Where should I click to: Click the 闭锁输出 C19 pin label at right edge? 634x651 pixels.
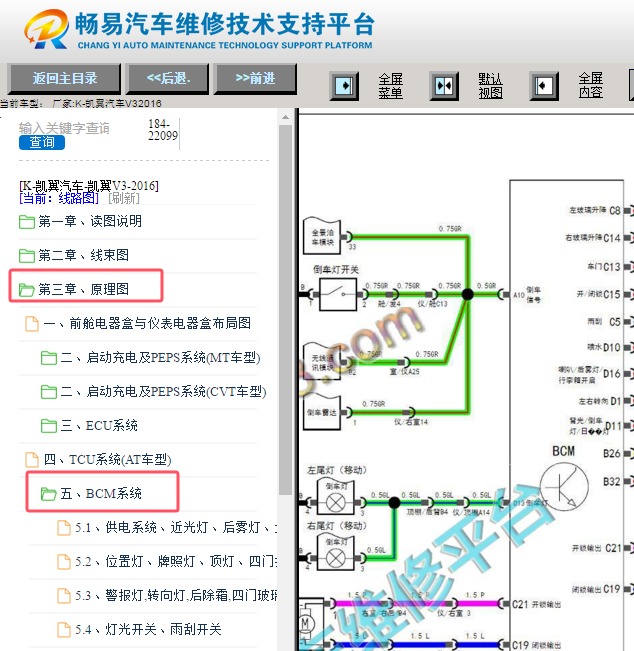click(x=596, y=589)
